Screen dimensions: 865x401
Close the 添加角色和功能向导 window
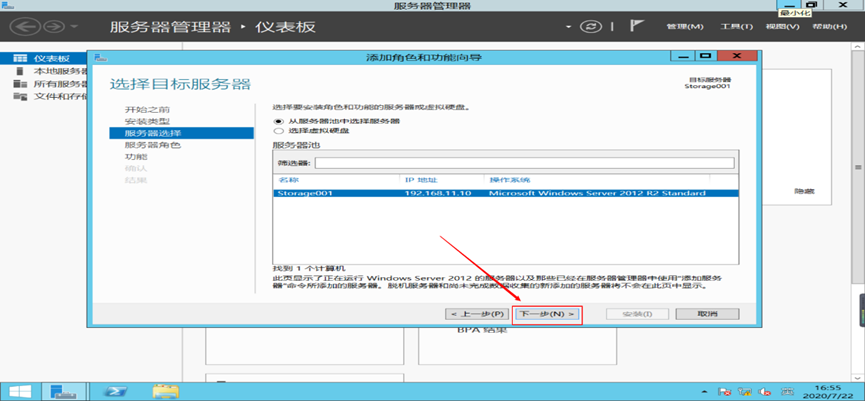click(737, 56)
